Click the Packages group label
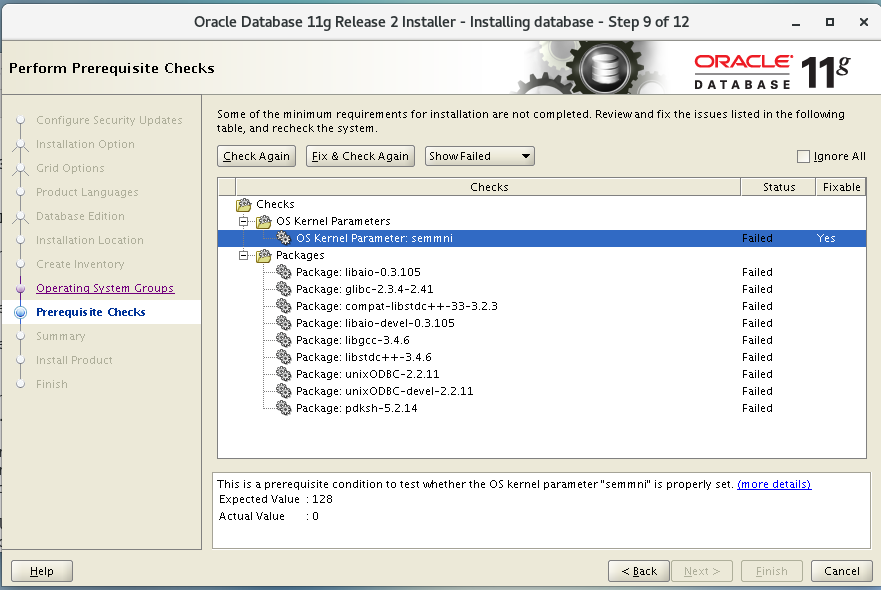 [300, 256]
